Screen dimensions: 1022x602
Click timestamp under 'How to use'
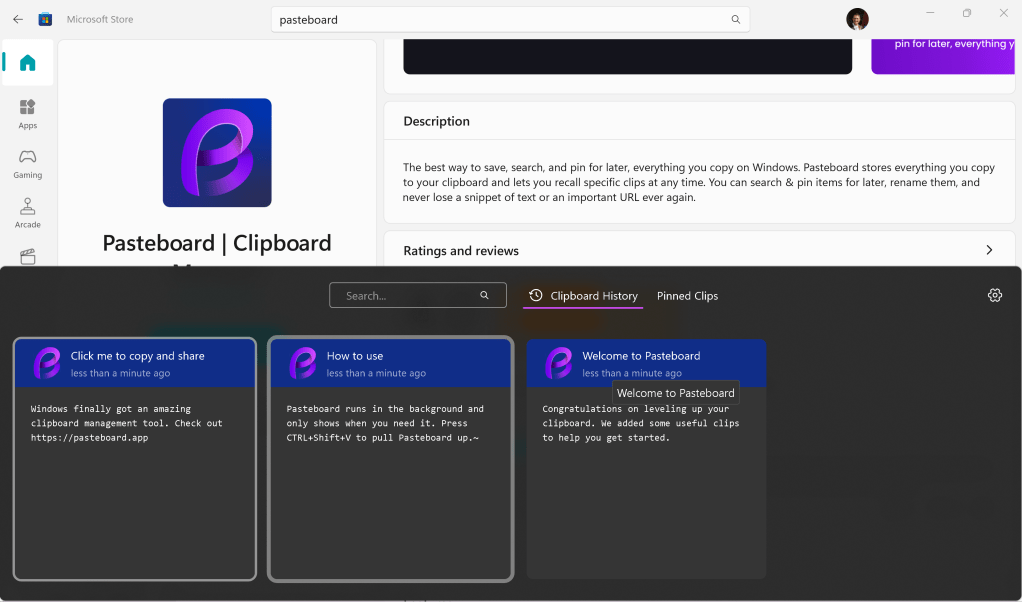click(x=376, y=373)
